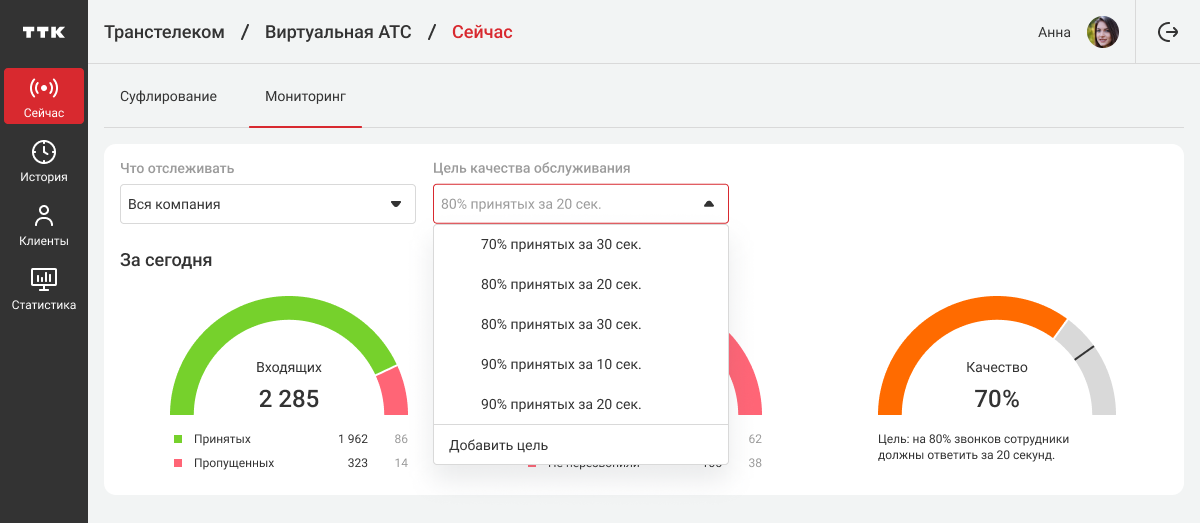1200x523 pixels.
Task: Open История clock icon in sidebar
Action: click(44, 152)
